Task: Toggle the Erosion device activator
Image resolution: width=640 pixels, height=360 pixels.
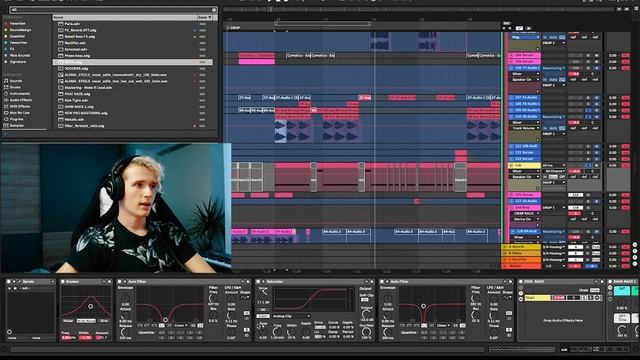Action: (x=63, y=282)
